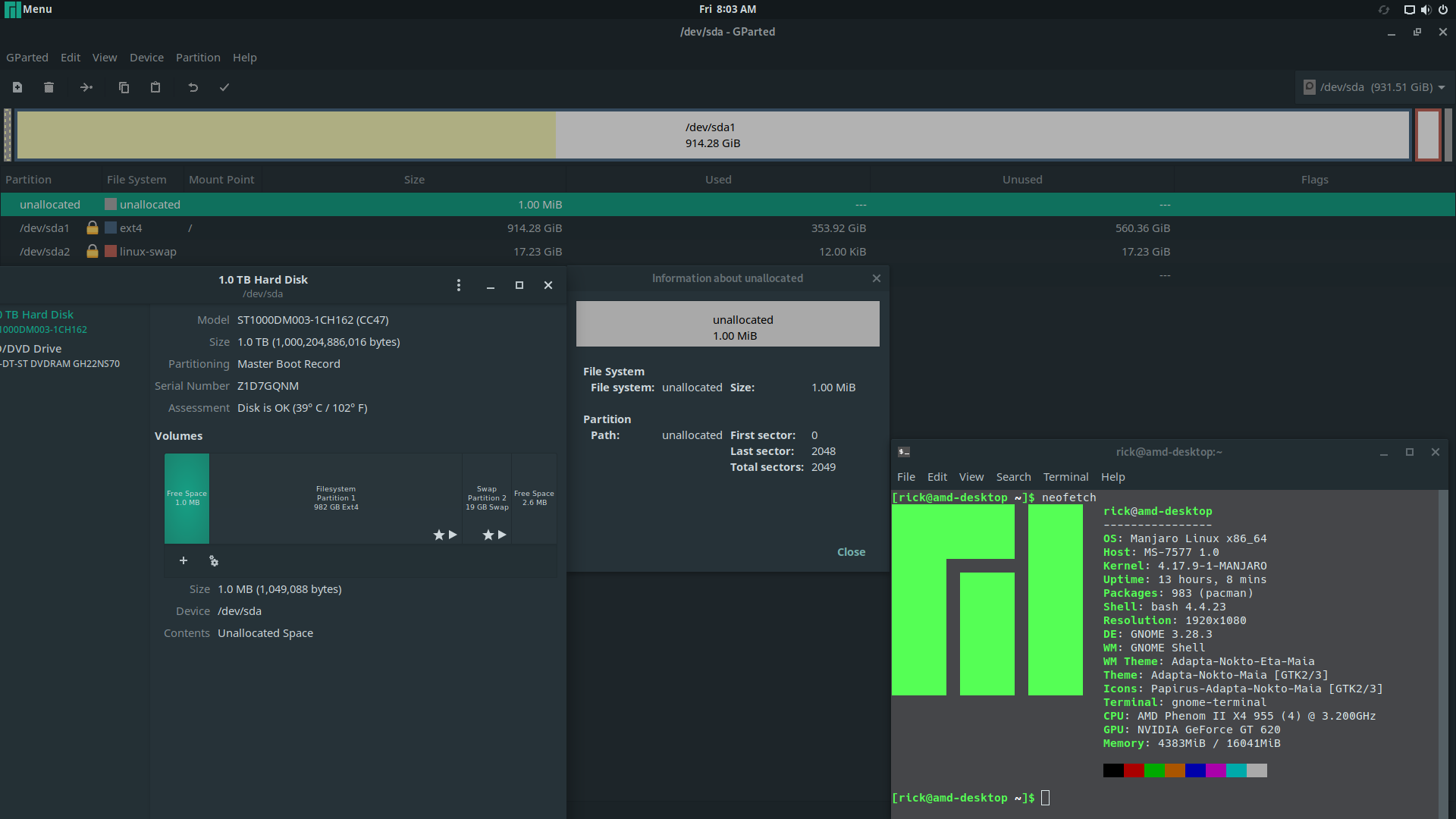Click the blue swatch in neofetch palette

click(x=1195, y=770)
